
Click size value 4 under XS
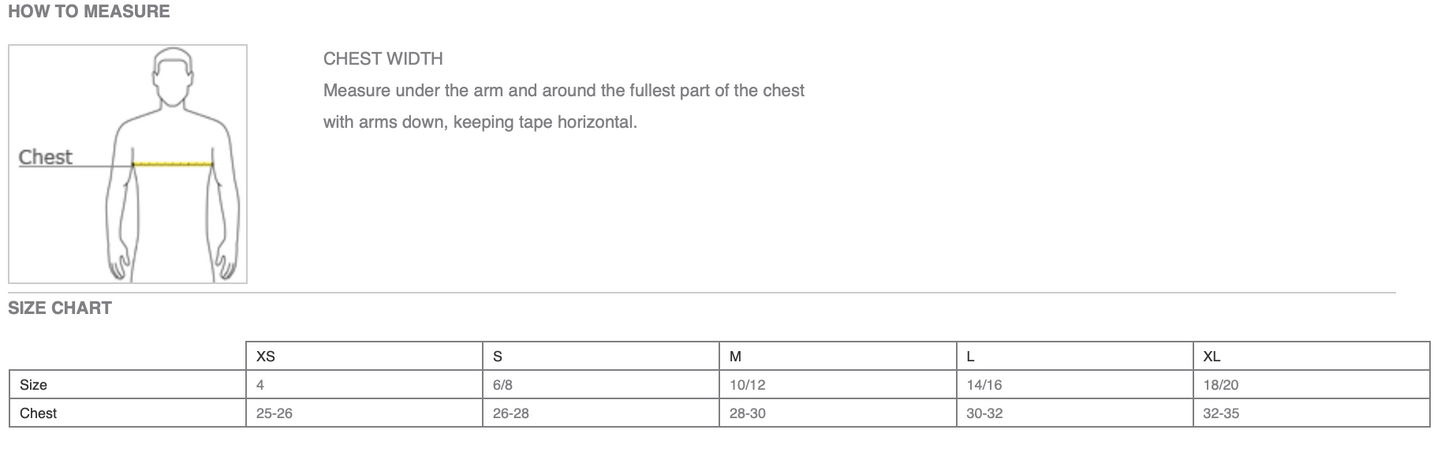[261, 384]
